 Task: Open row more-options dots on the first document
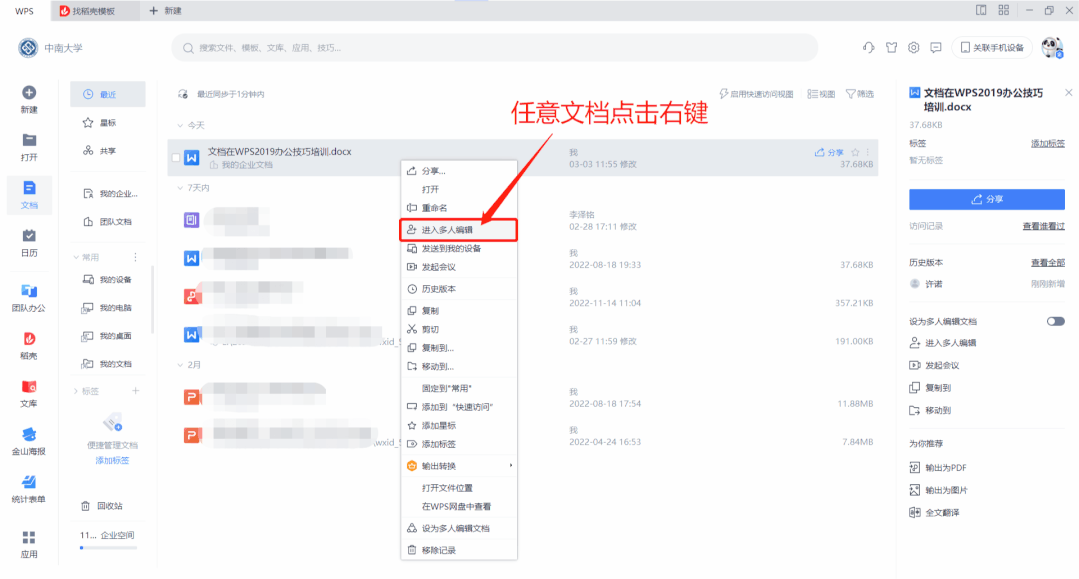868,152
